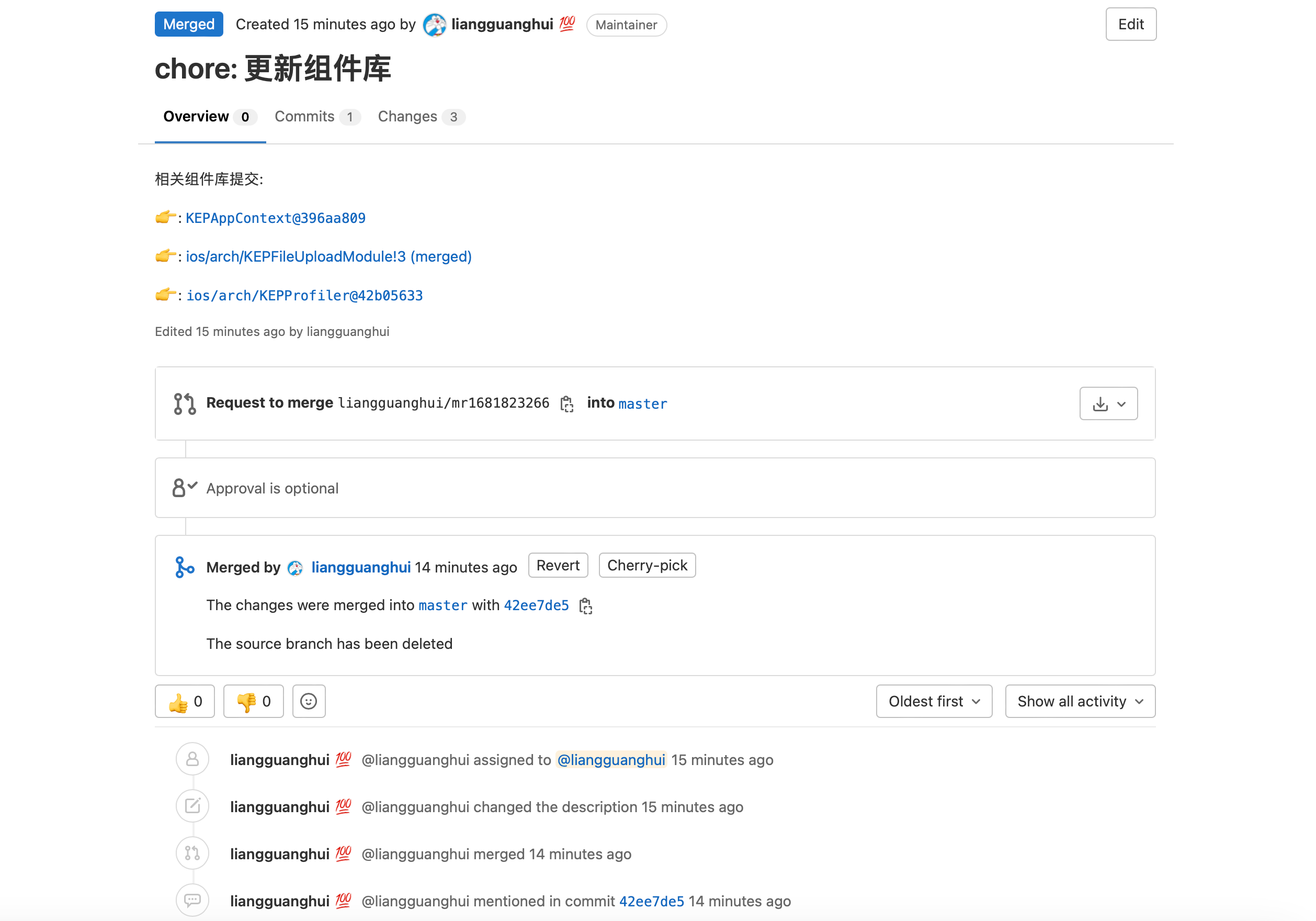Toggle the thumbs down reaction
The width and height of the screenshot is (1316, 921).
pyautogui.click(x=253, y=701)
